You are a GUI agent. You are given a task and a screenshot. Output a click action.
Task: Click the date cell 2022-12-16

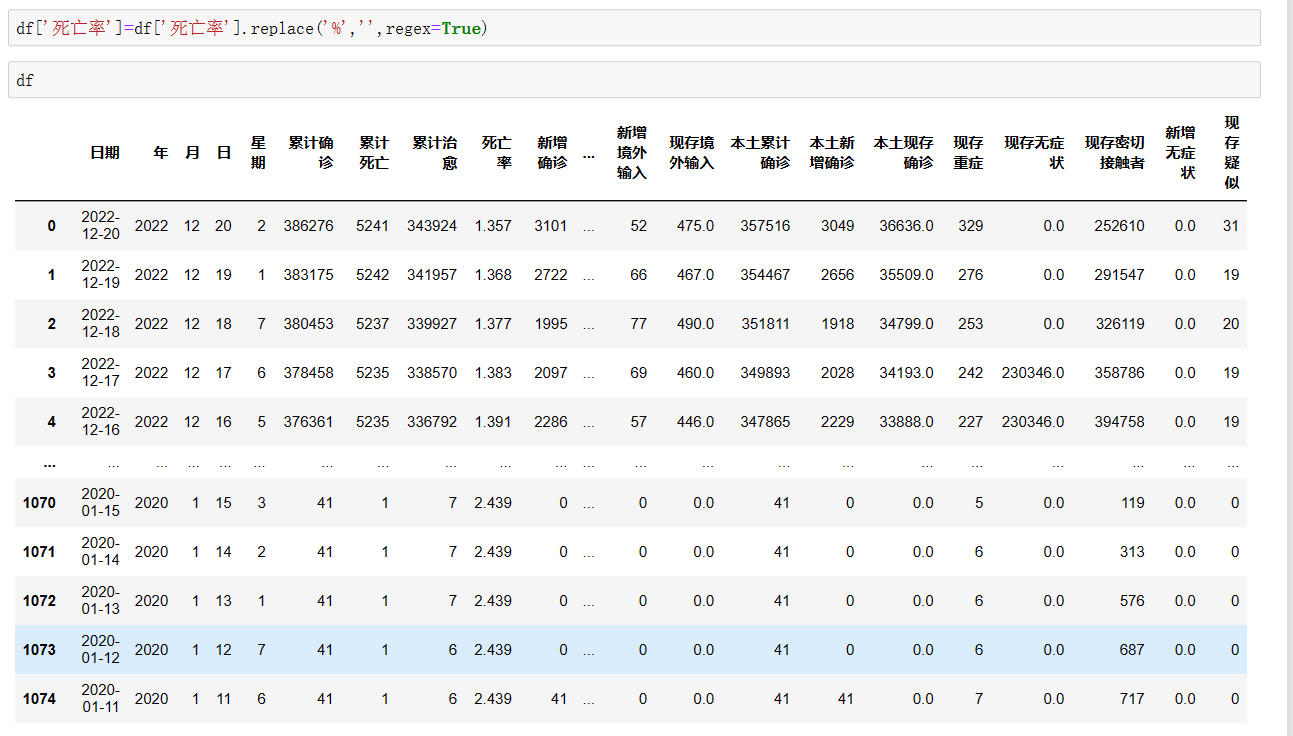tap(101, 422)
